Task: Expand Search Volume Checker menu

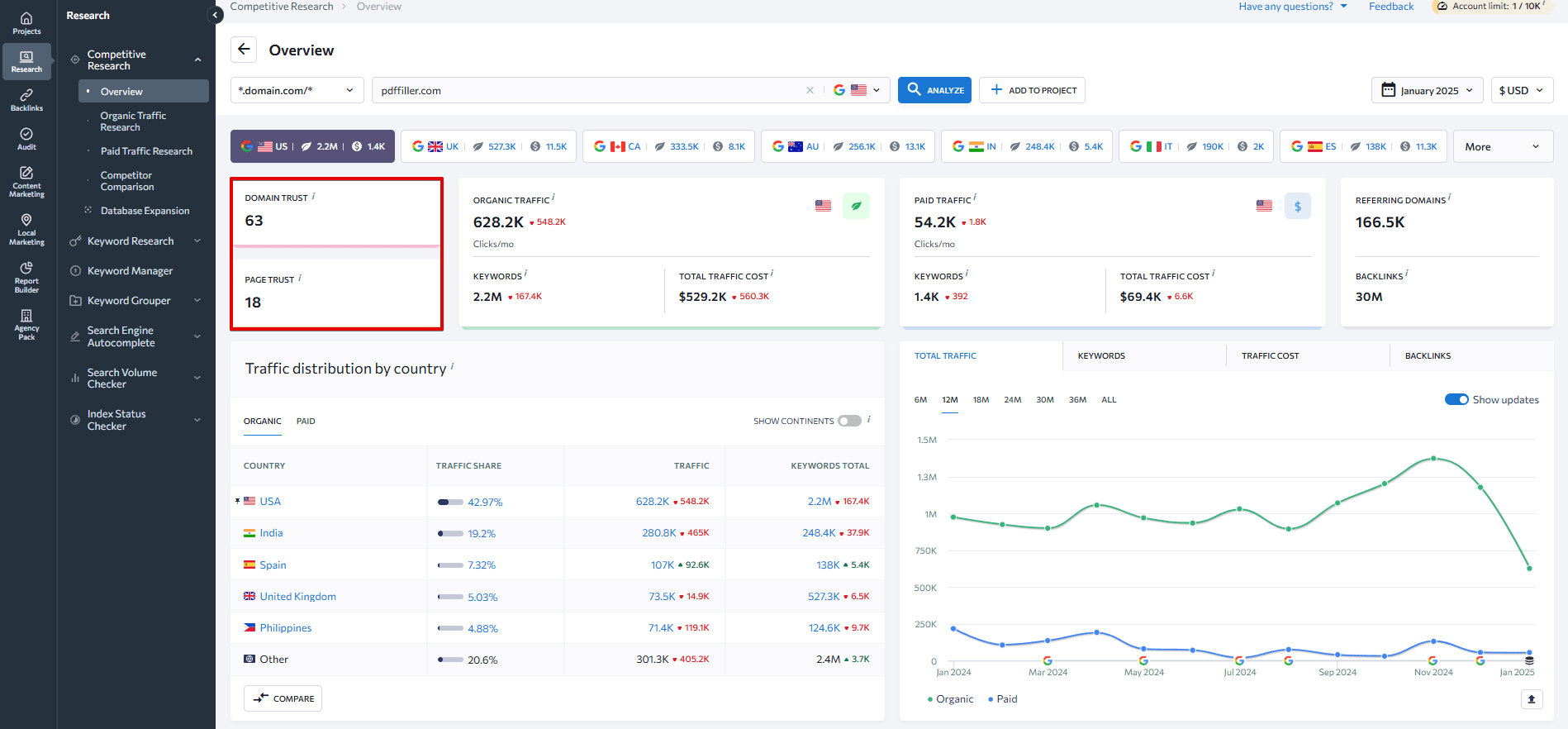Action: pos(197,378)
